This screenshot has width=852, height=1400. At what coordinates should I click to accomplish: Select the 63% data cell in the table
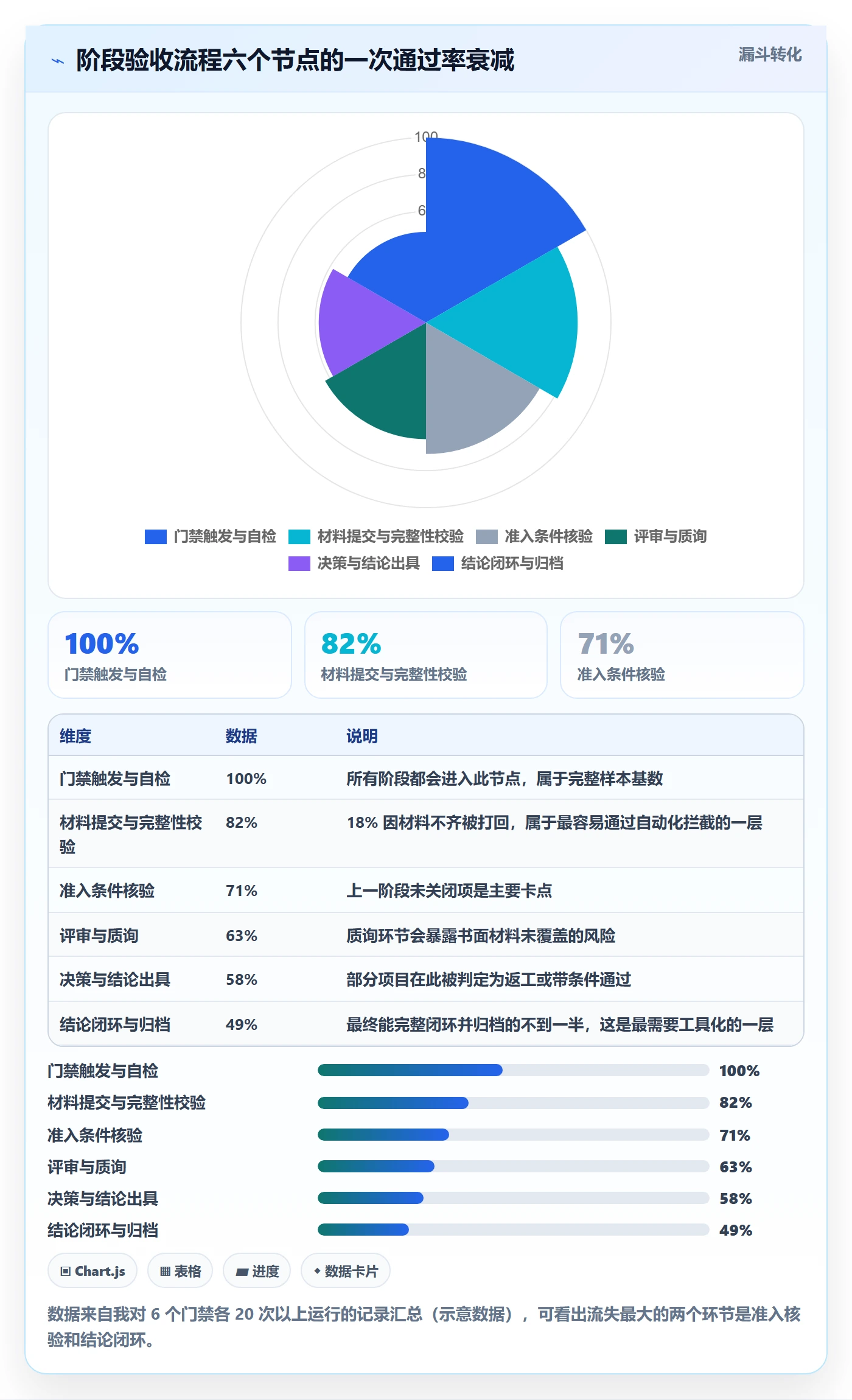click(242, 936)
